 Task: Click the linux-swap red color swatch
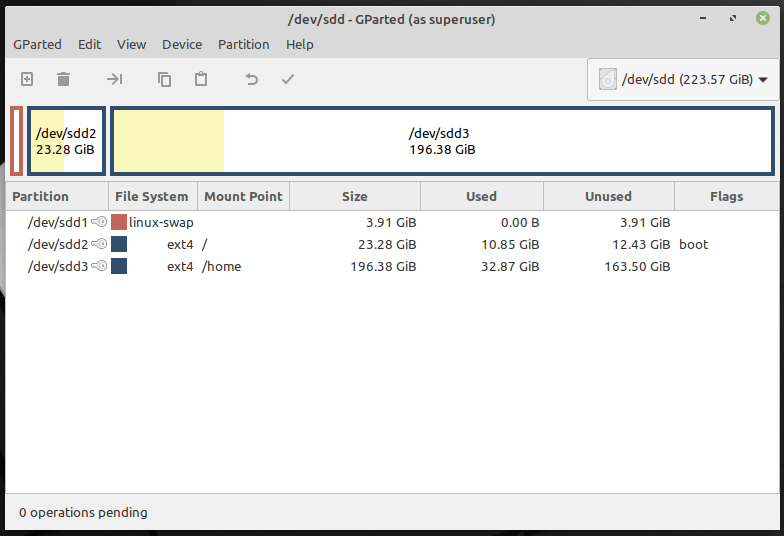click(119, 222)
